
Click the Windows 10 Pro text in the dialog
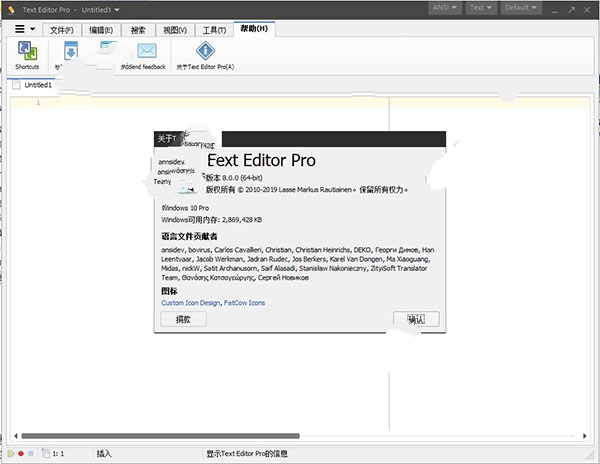185,208
